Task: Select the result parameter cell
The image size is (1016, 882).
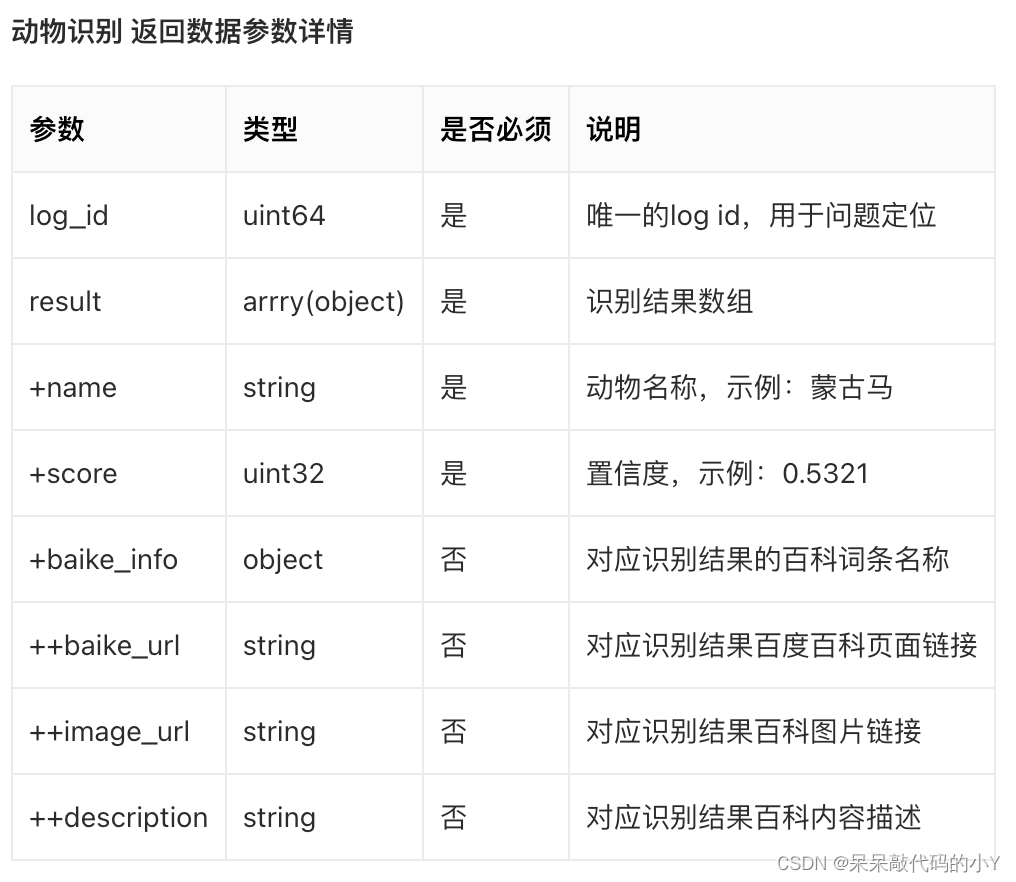Action: click(65, 301)
